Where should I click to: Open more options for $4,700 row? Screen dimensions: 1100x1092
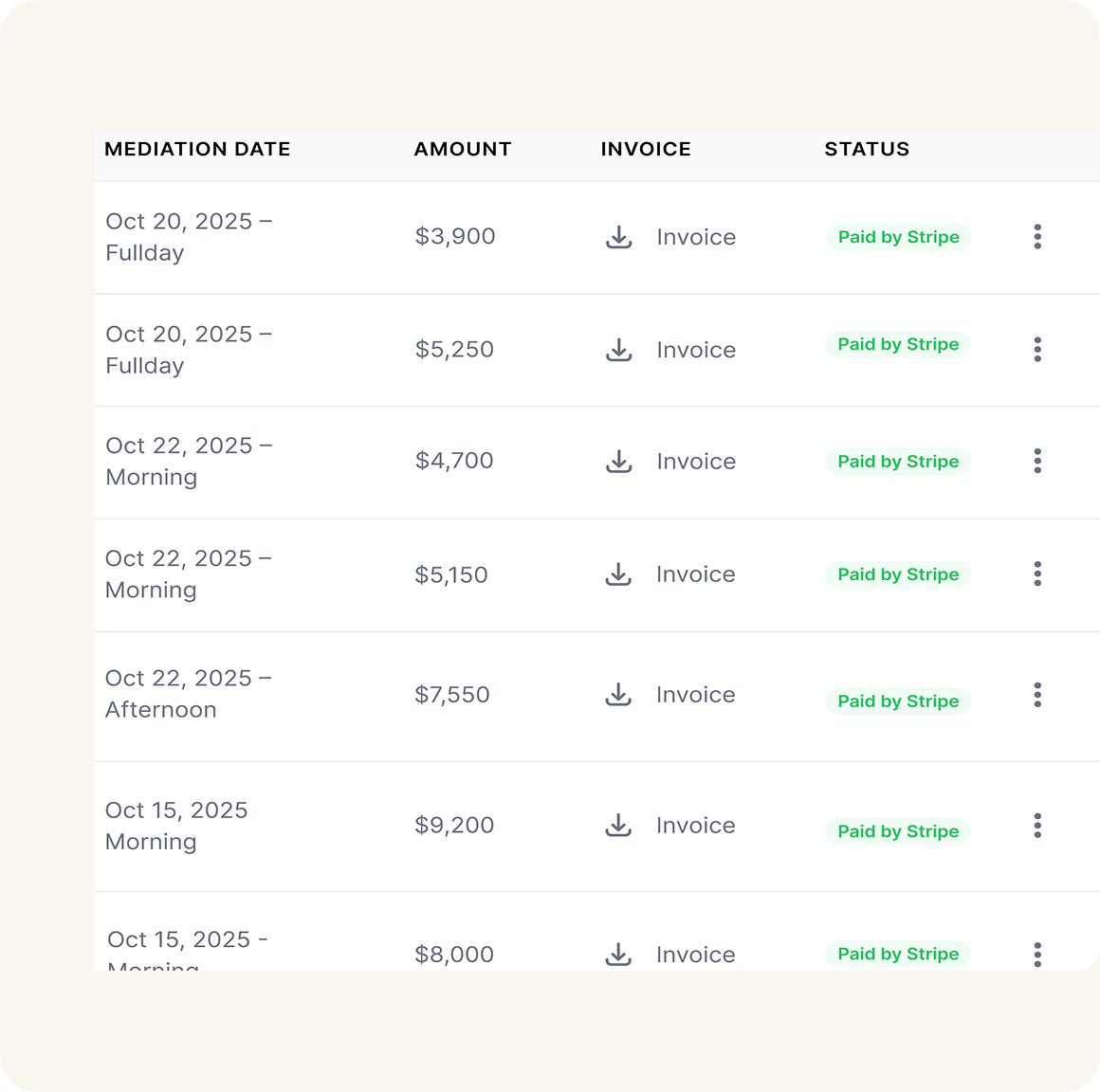coord(1037,461)
